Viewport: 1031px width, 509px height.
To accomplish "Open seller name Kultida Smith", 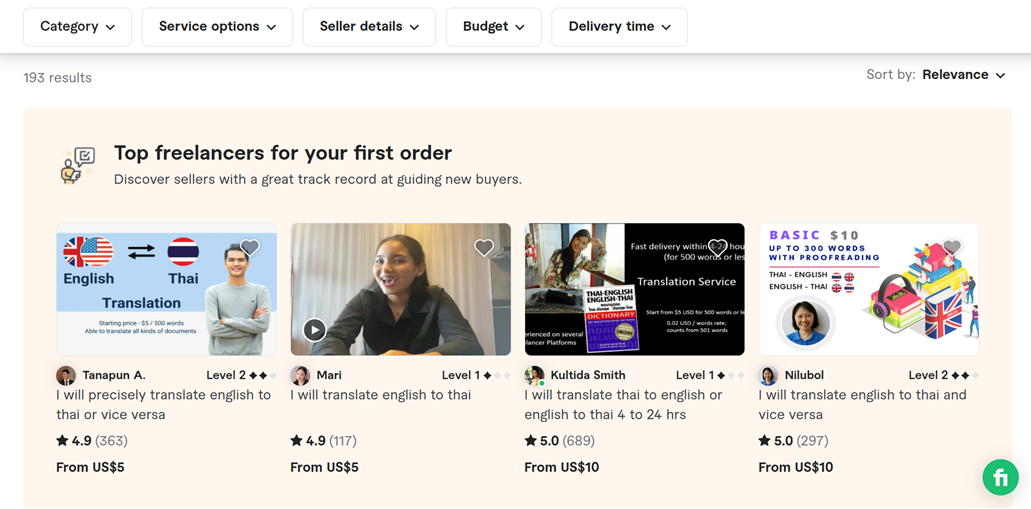I will (588, 376).
